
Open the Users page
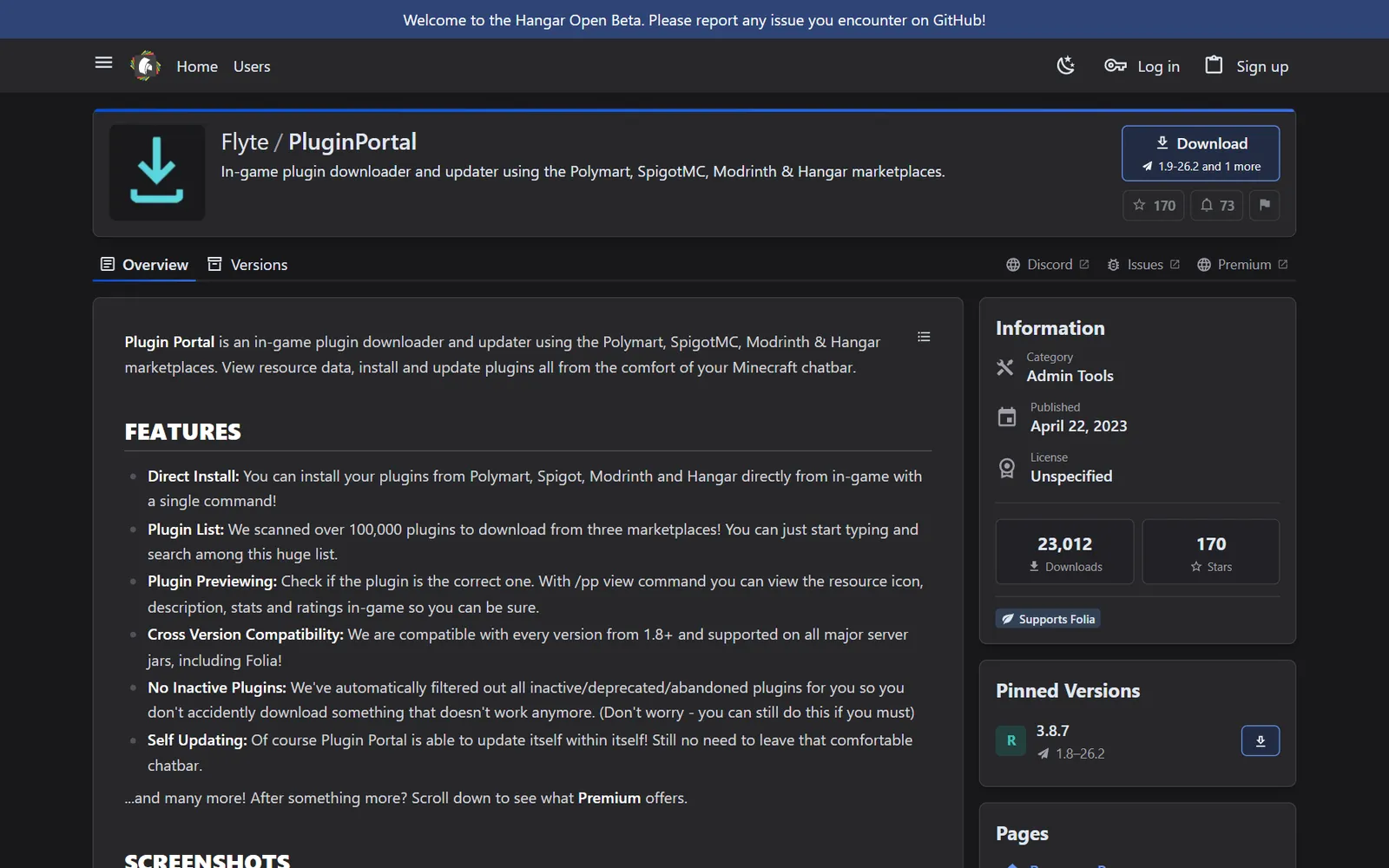pyautogui.click(x=252, y=67)
